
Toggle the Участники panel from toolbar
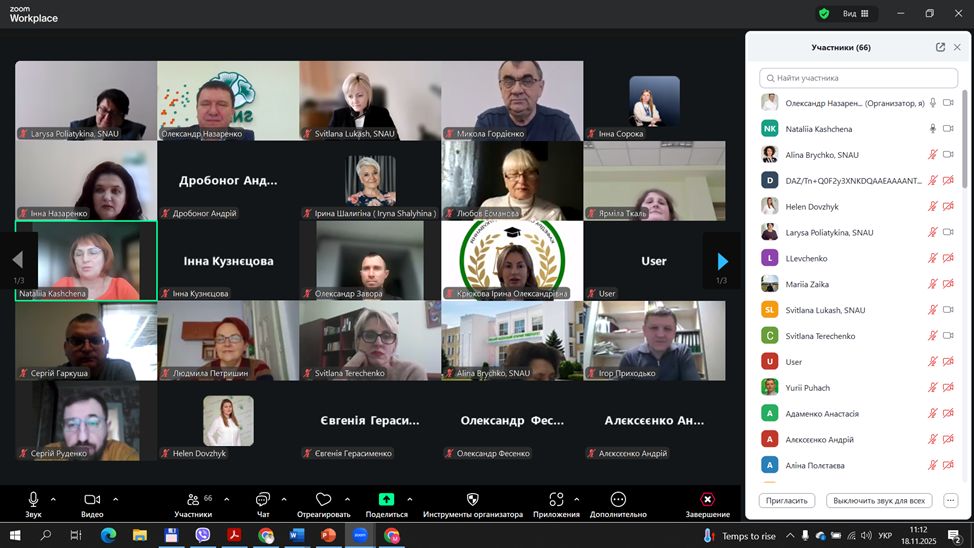[x=193, y=499]
